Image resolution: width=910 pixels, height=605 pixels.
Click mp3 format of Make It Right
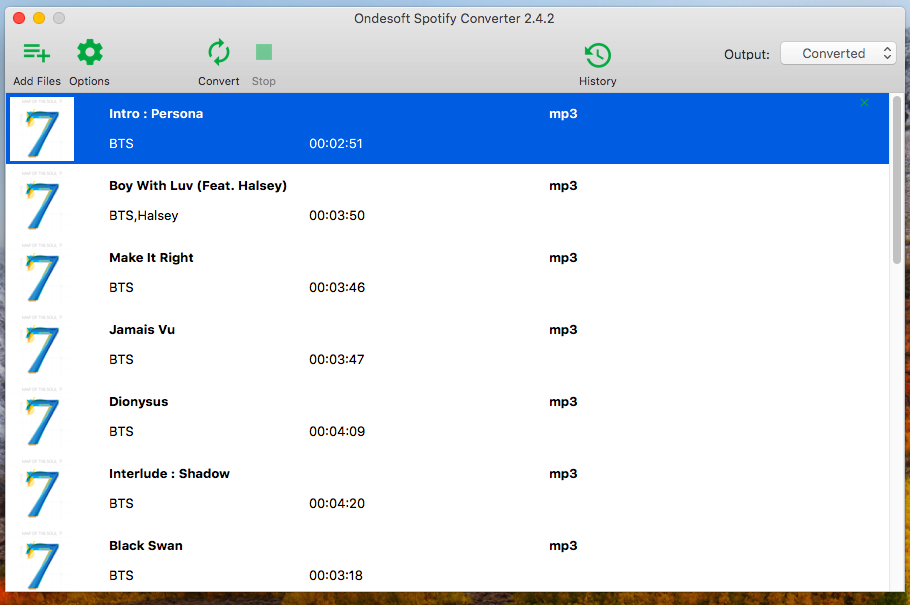[x=564, y=258]
